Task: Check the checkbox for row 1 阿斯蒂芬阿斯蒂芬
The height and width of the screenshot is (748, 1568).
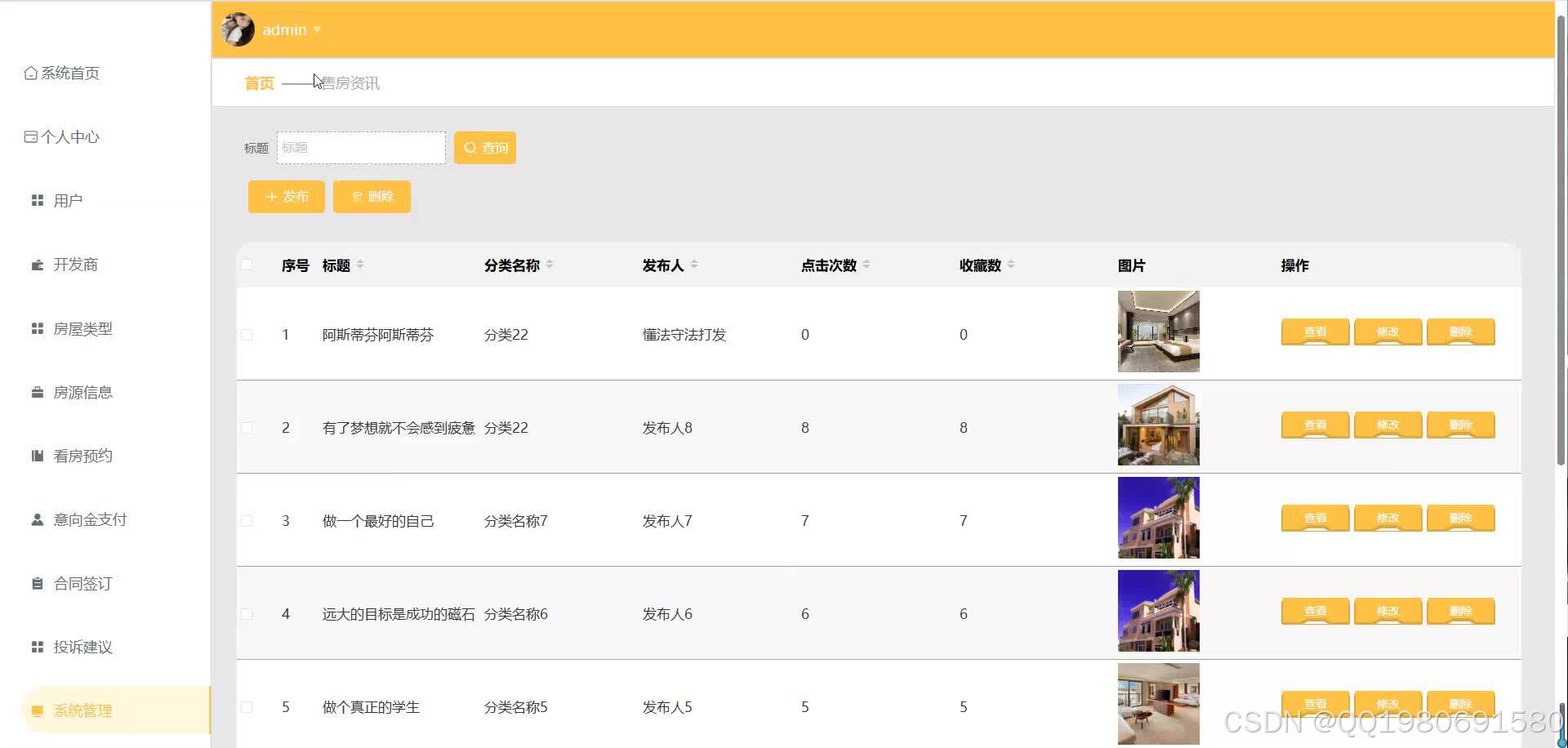Action: [x=247, y=335]
